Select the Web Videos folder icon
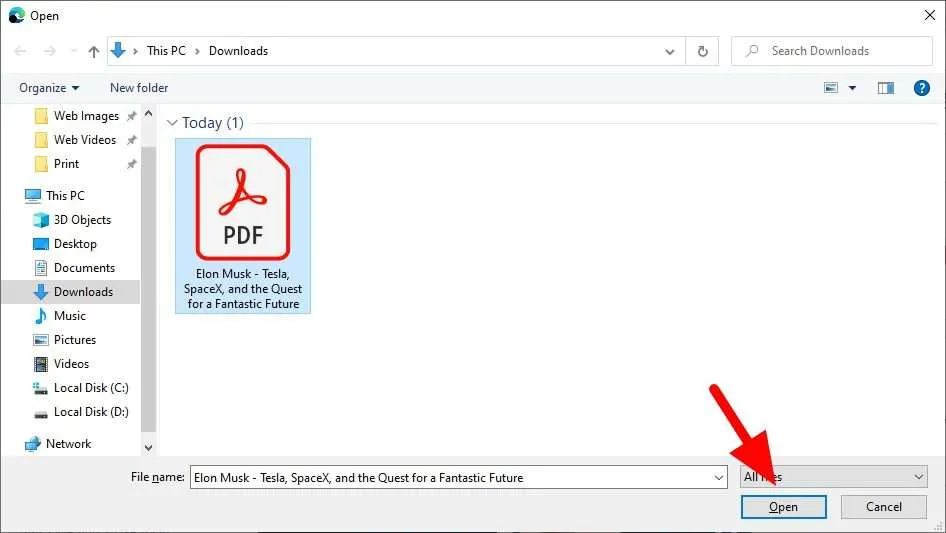The width and height of the screenshot is (946, 533). pos(41,140)
